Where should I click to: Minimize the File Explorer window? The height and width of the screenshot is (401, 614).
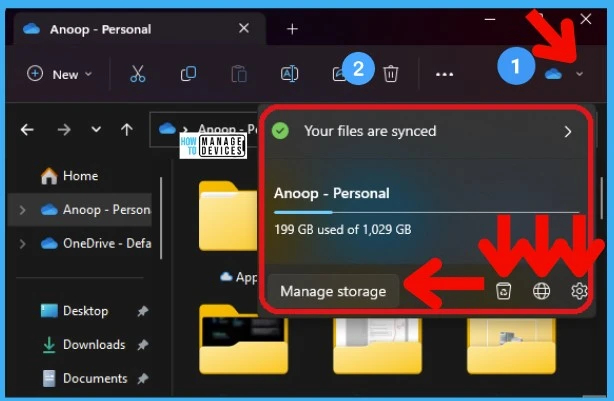pos(490,19)
